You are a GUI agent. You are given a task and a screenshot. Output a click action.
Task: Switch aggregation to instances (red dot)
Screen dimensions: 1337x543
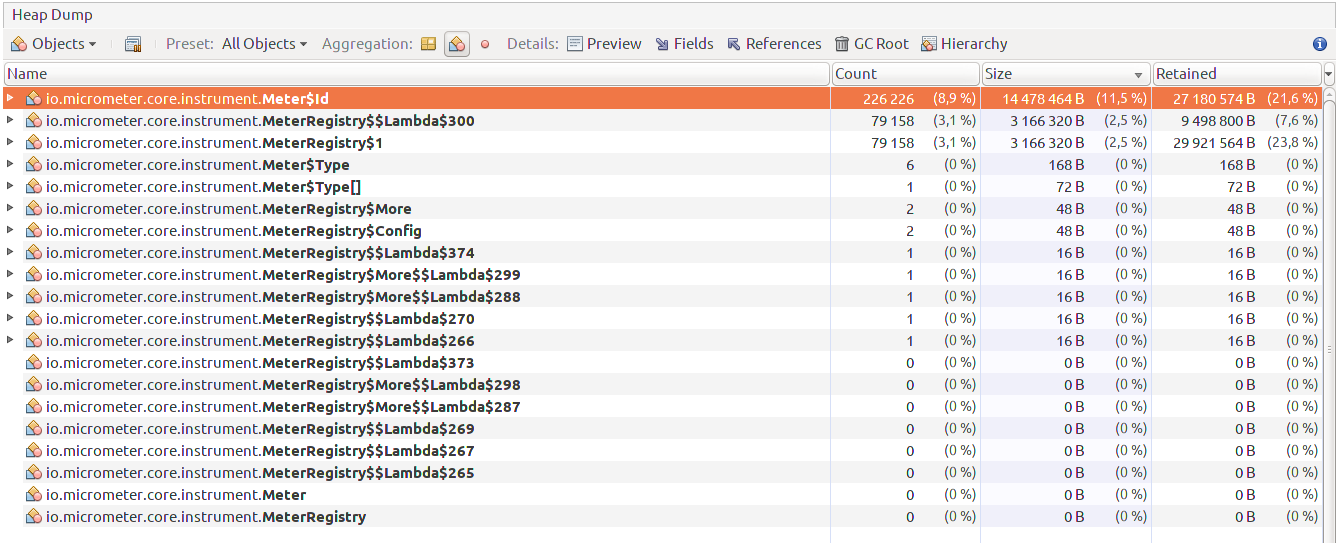point(485,44)
